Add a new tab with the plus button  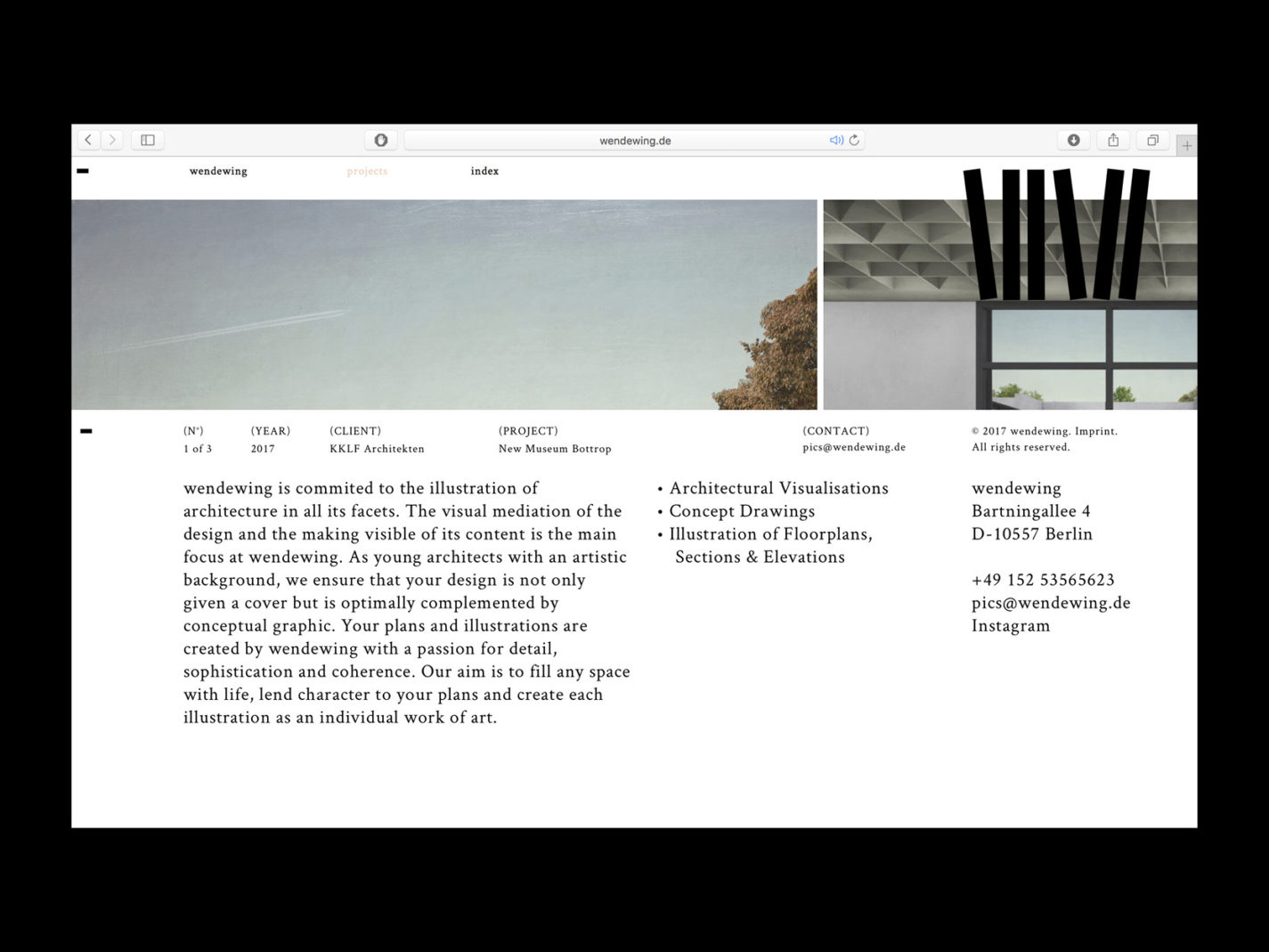[x=1186, y=145]
